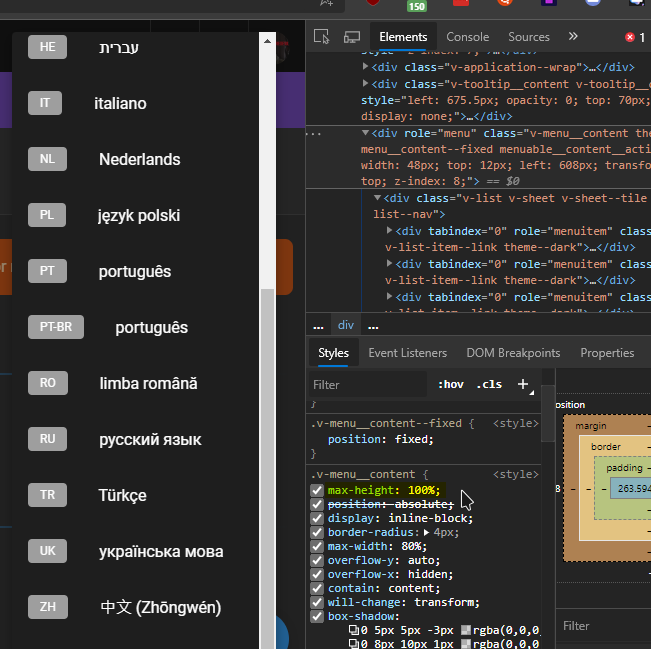The height and width of the screenshot is (649, 651).
Task: Toggle the device toolbar icon
Action: point(352,37)
